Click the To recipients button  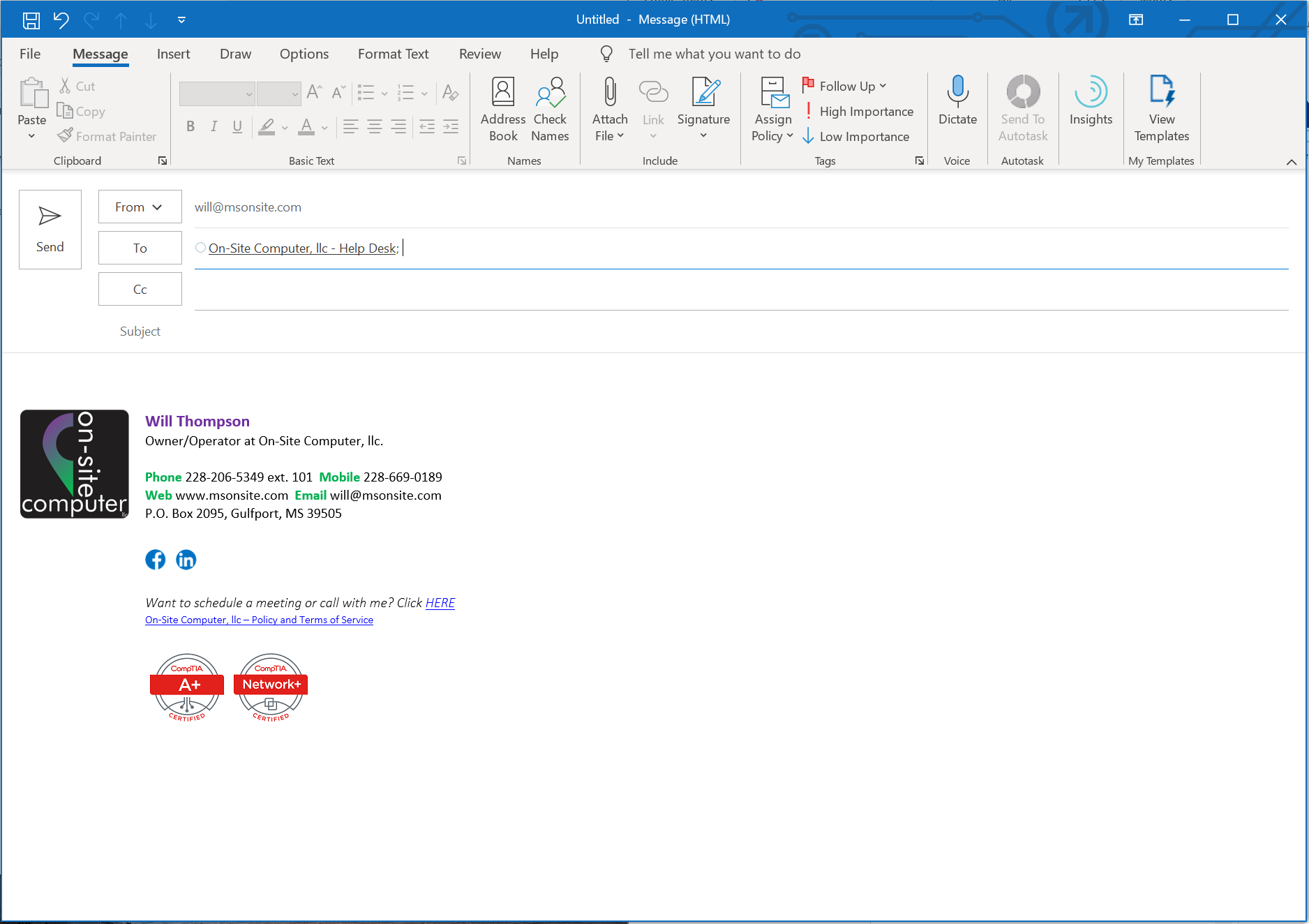(x=140, y=248)
